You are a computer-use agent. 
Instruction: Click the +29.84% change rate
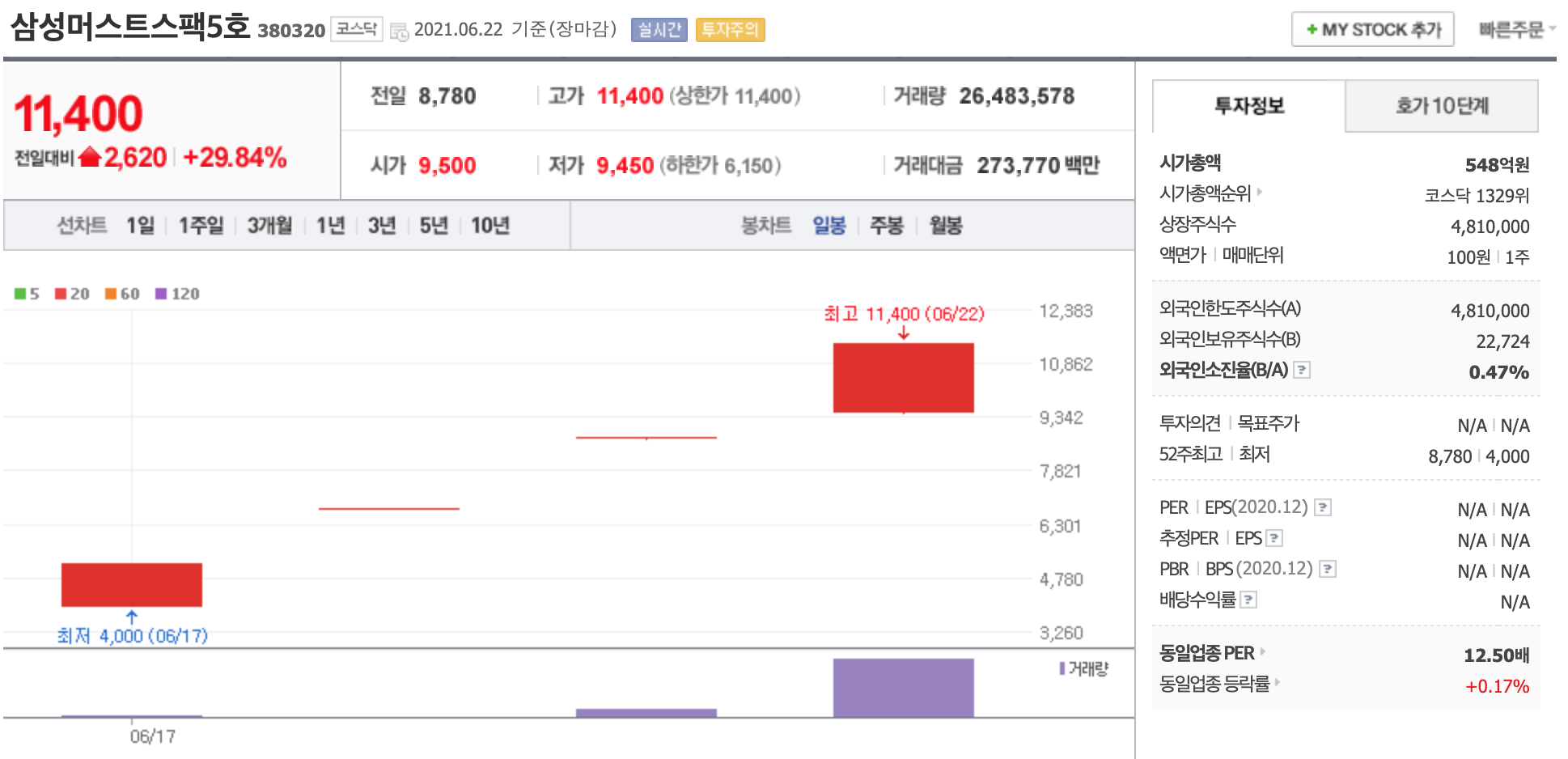(235, 157)
